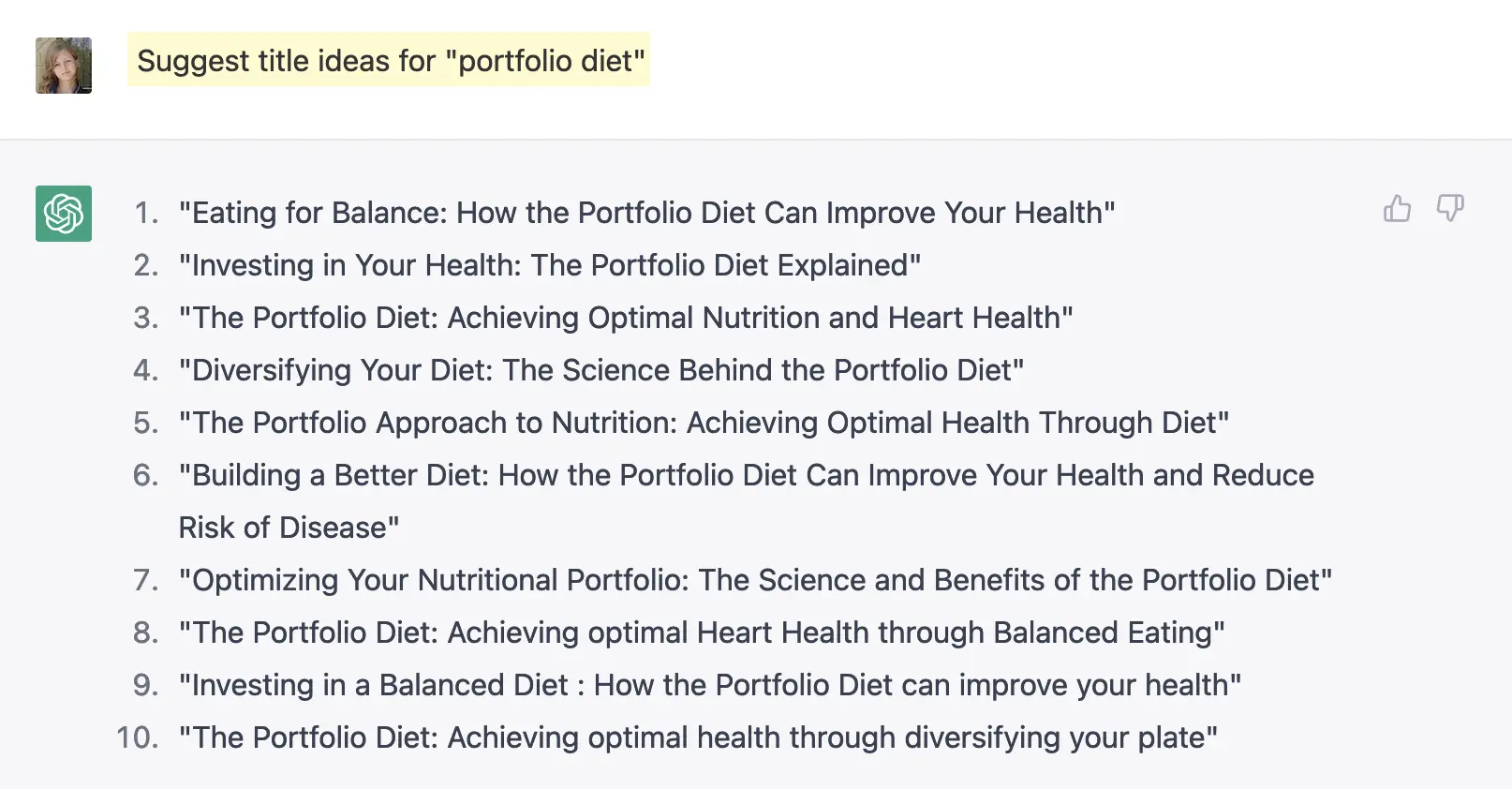Click the ChatGPT logo avatar
This screenshot has height=789, width=1512.
(x=64, y=214)
